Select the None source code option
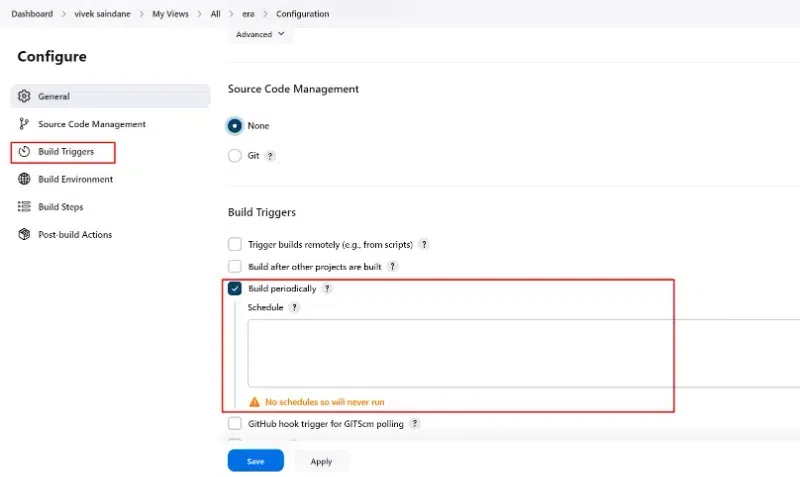The height and width of the screenshot is (477, 800). (235, 126)
